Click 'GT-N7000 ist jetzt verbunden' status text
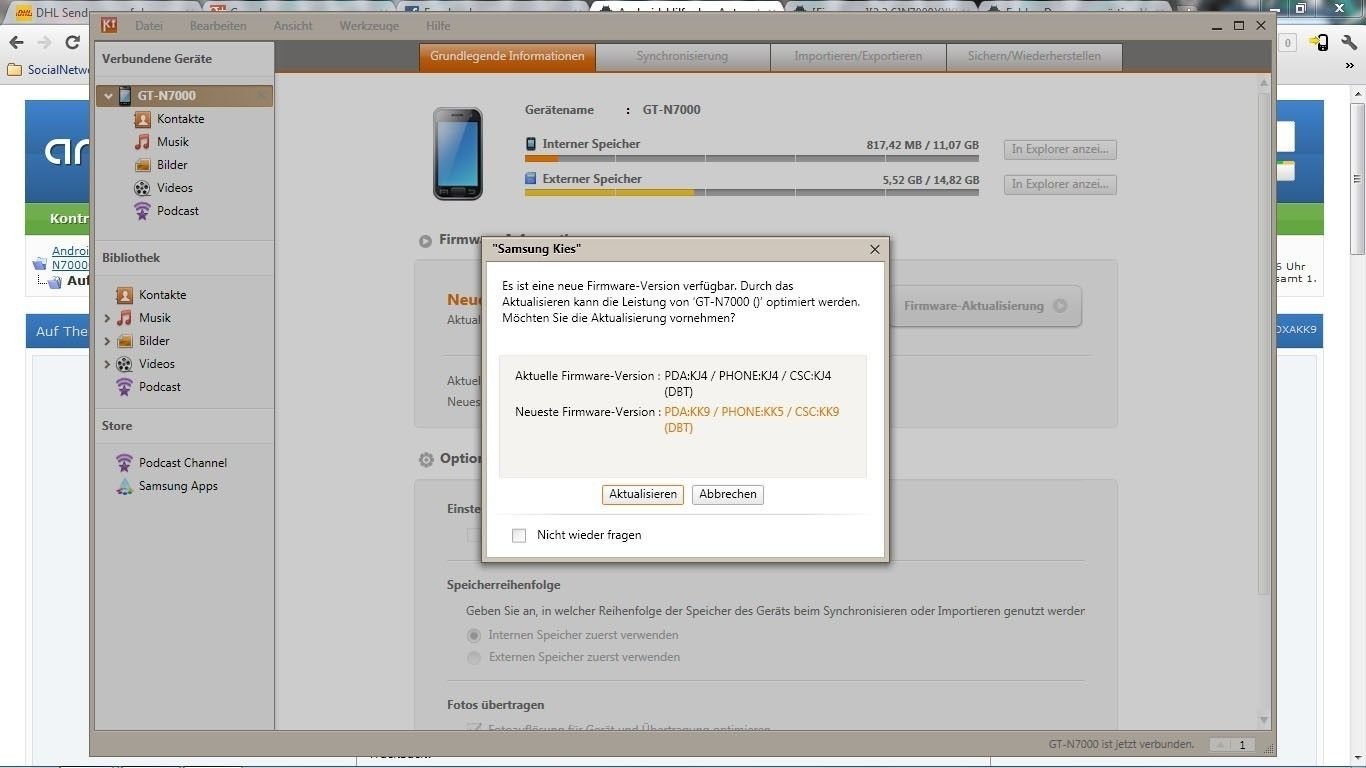 coord(1121,745)
